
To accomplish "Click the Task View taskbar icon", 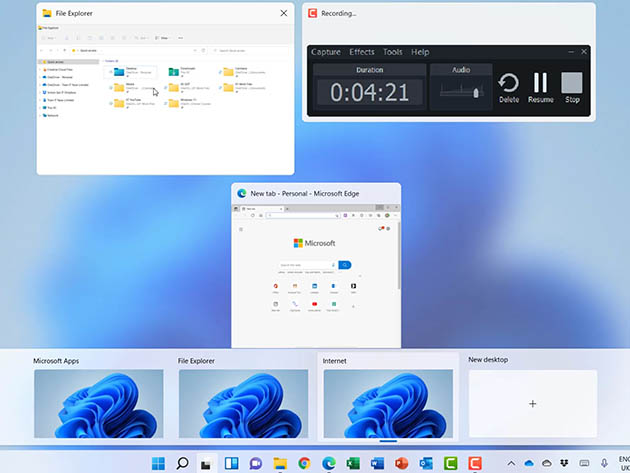I will click(207, 463).
